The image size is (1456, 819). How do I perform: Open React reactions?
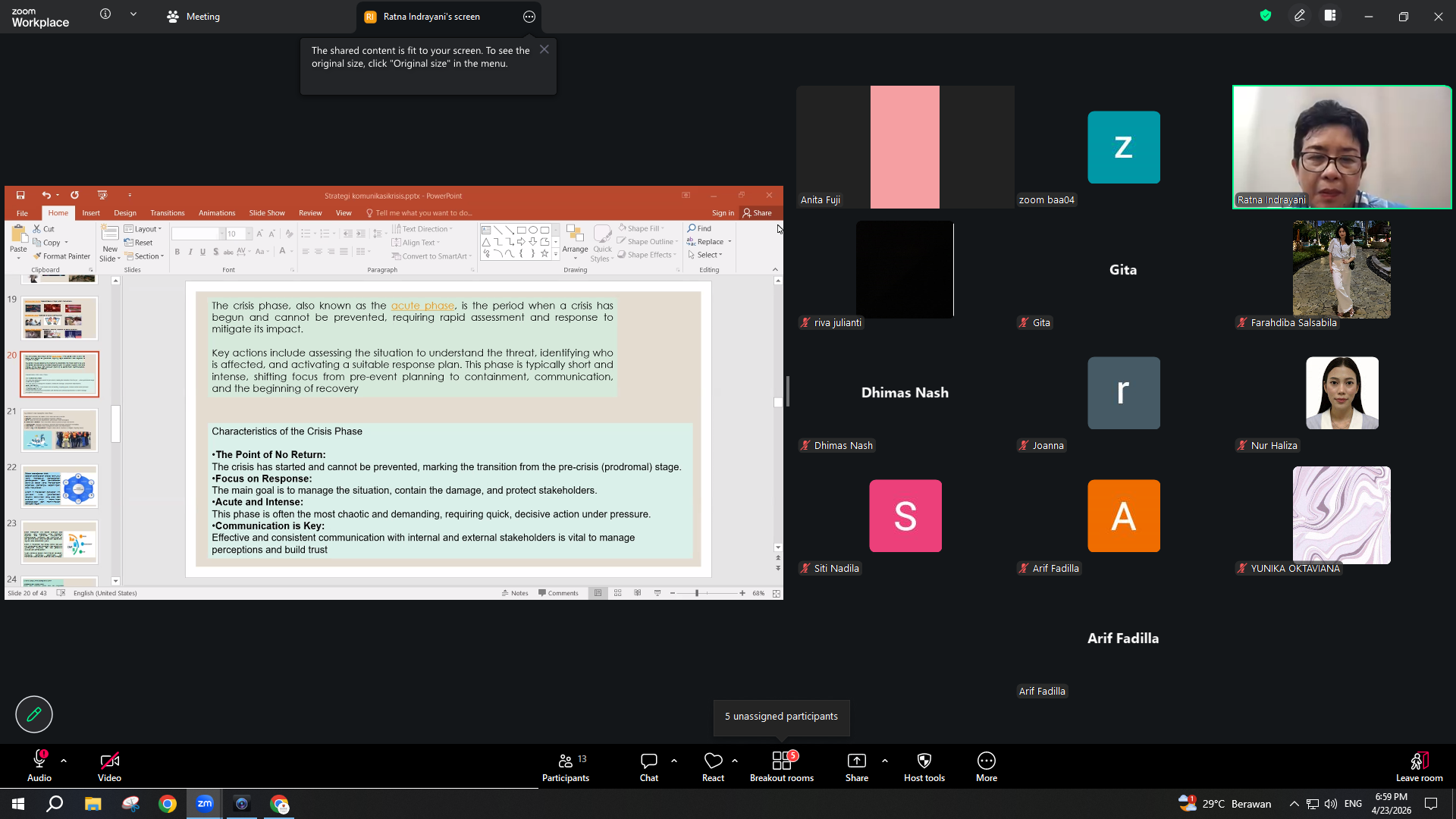(713, 767)
